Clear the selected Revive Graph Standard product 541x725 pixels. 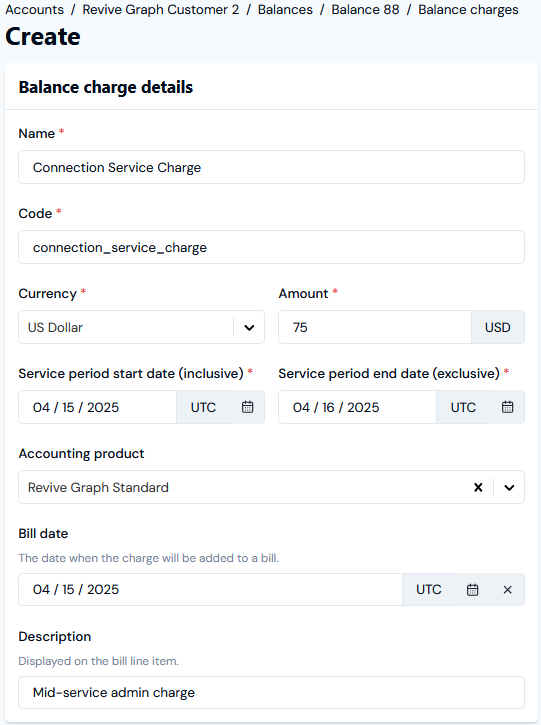(x=478, y=487)
